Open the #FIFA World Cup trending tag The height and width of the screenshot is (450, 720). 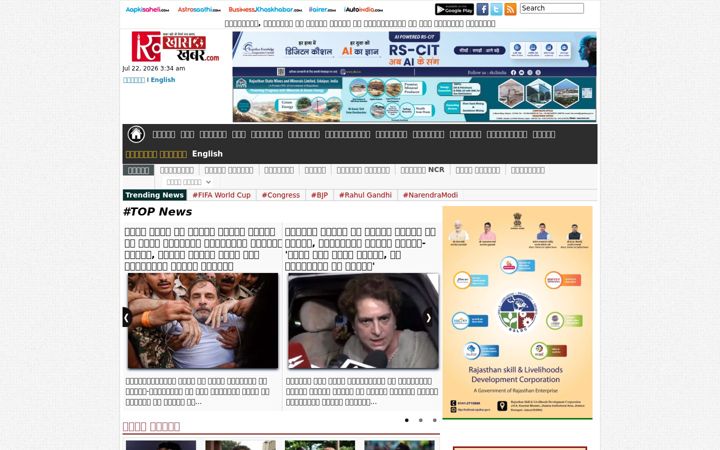pos(221,195)
